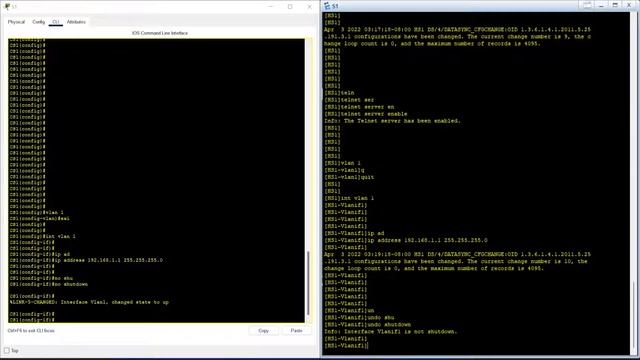640x360 pixels.
Task: Click the '[HS1]vlan 1' line in right terminal
Action: point(342,163)
